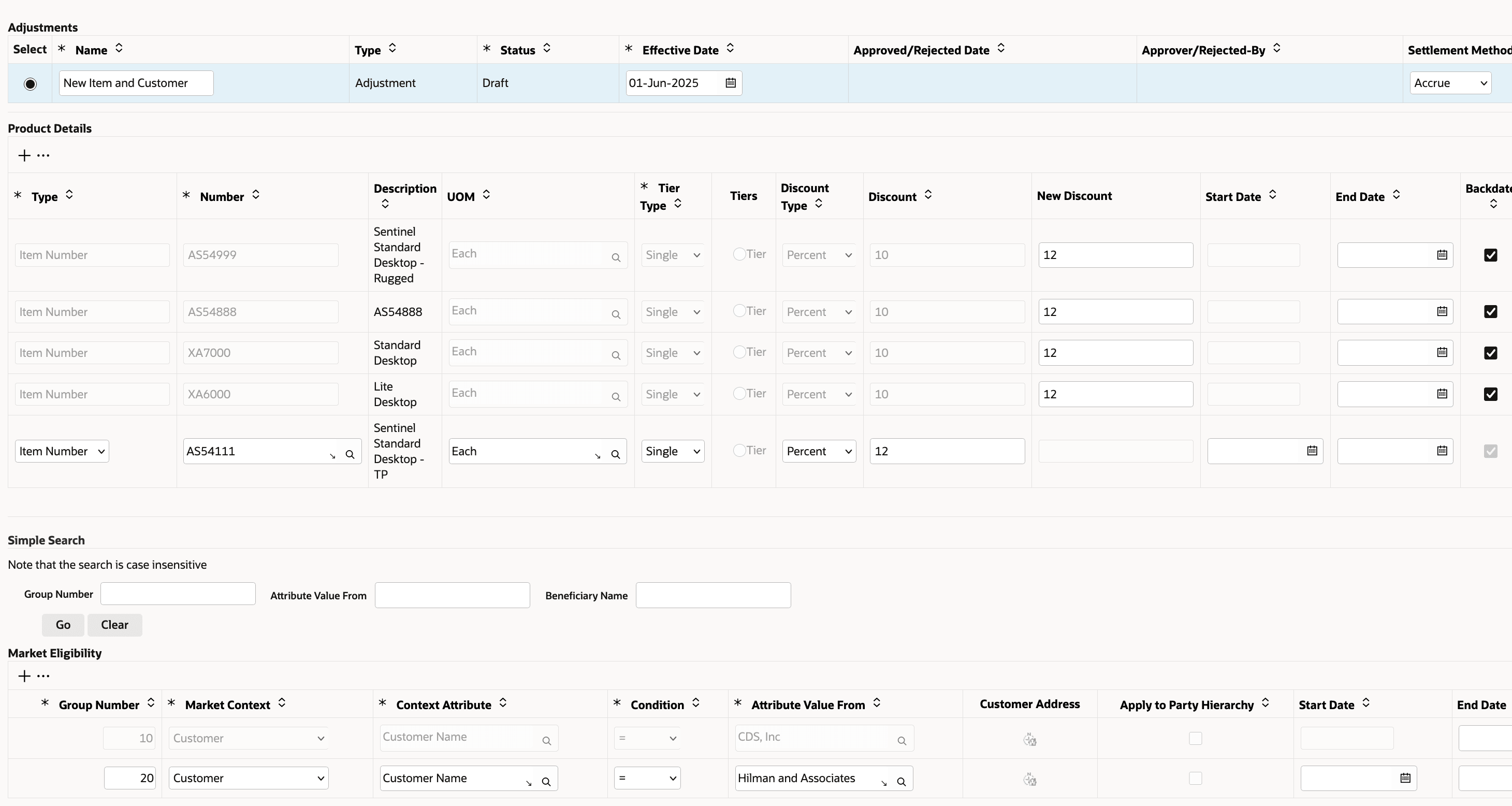Check Apply to Party Hierarchy for group 20
This screenshot has height=806, width=1512.
[x=1195, y=779]
